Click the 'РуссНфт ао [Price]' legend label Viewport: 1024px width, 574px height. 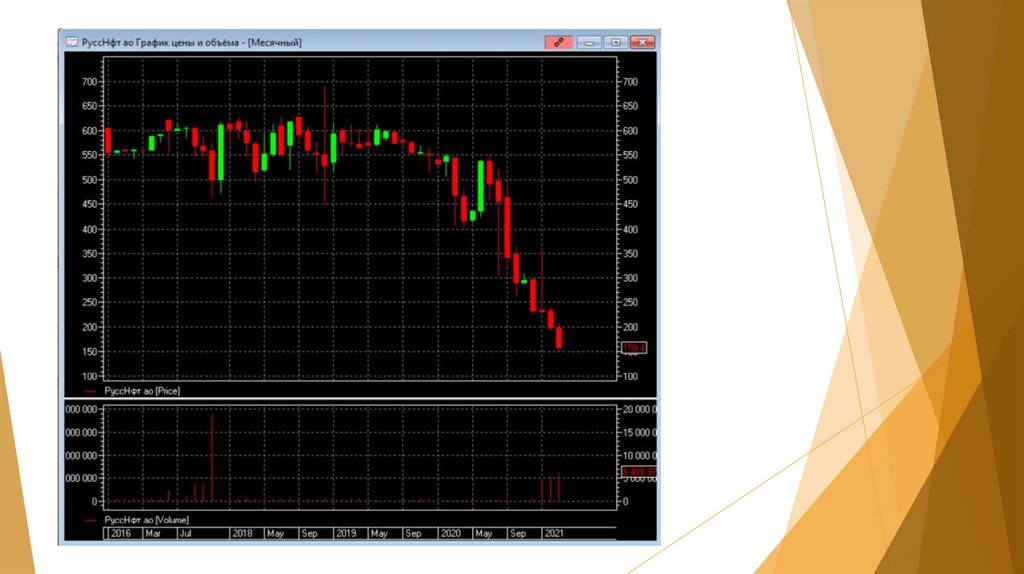[142, 391]
